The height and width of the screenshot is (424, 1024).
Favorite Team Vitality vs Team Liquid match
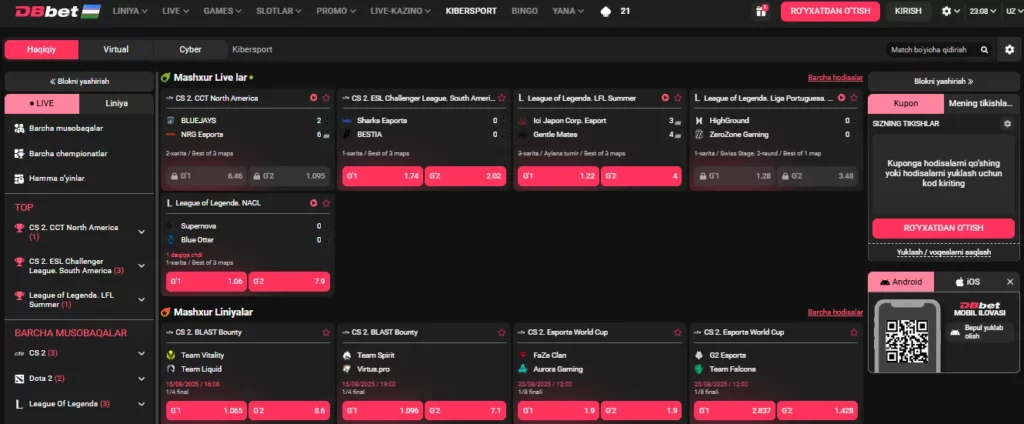326,333
